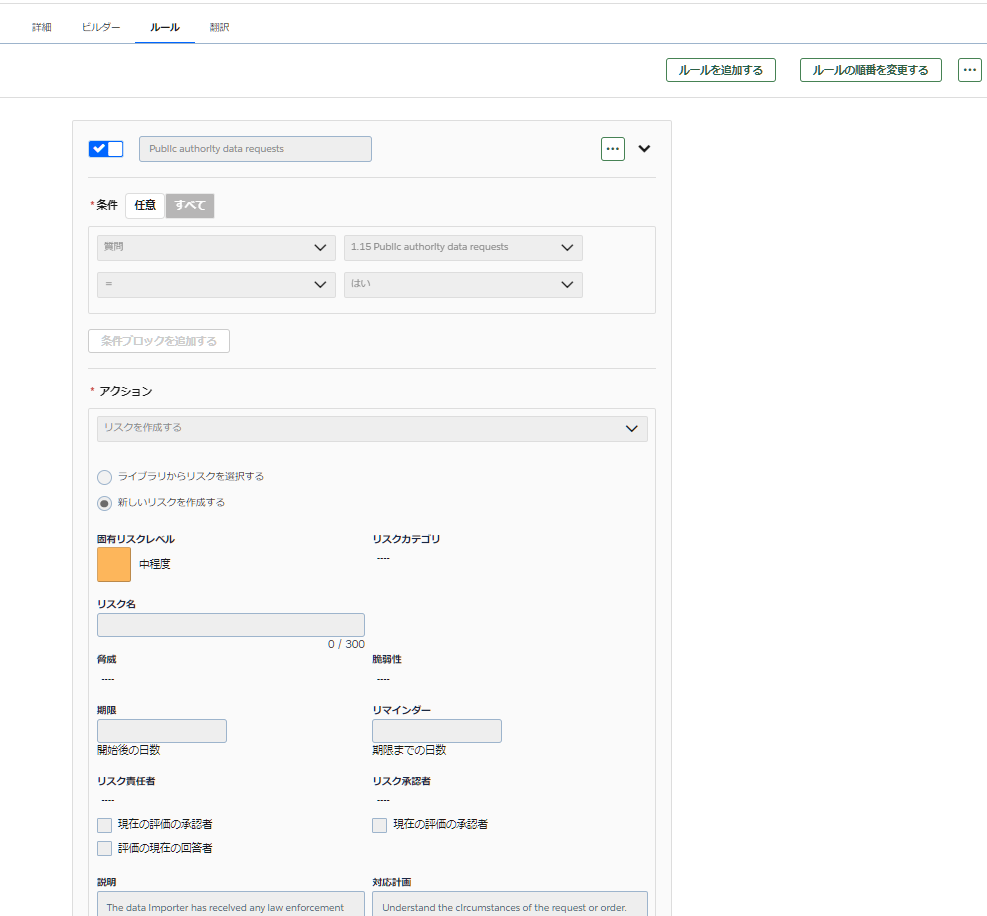Open the 詳細 tab
The image size is (987, 916).
pyautogui.click(x=42, y=27)
